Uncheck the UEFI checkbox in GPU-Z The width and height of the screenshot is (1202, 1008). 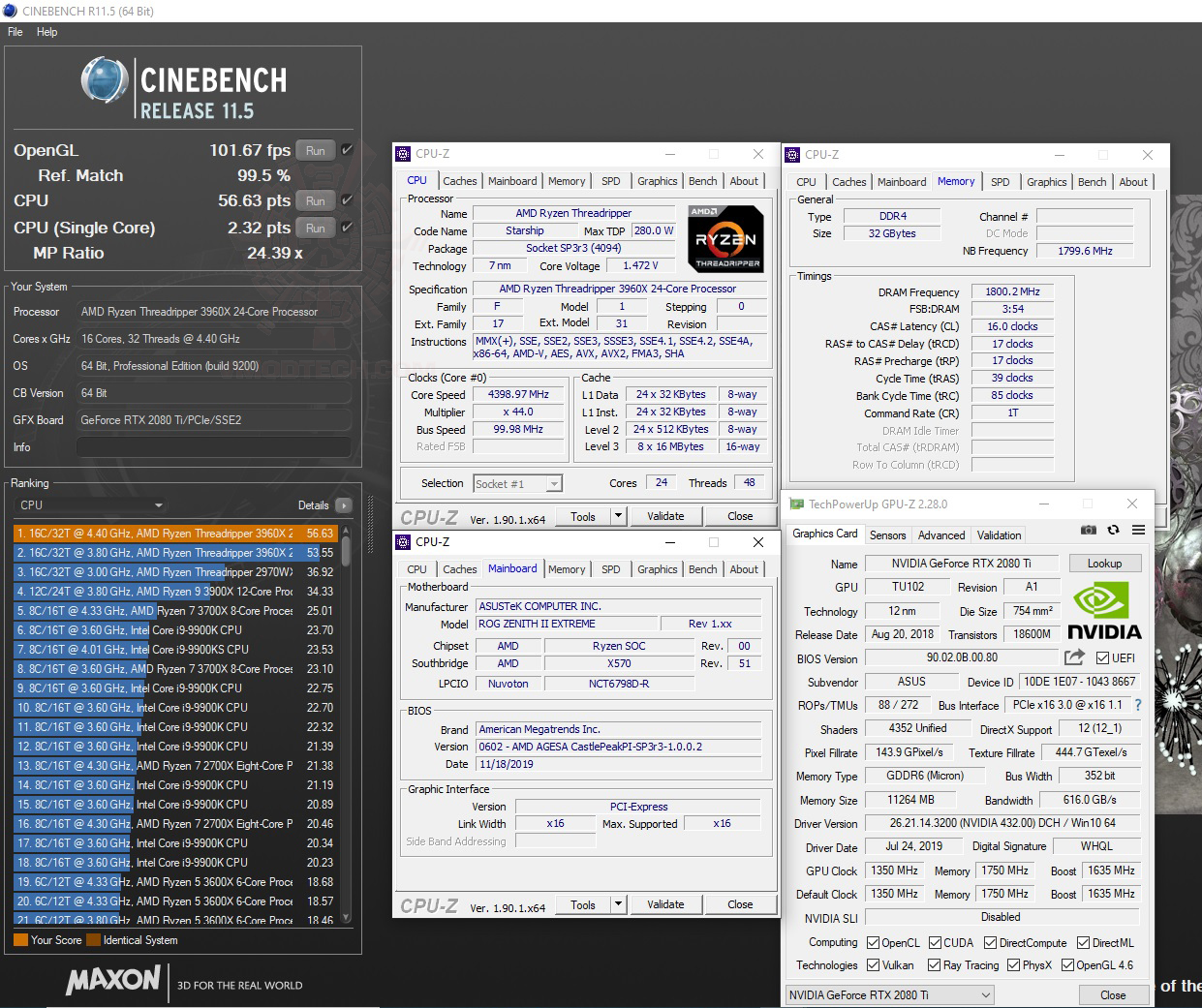click(x=1101, y=657)
